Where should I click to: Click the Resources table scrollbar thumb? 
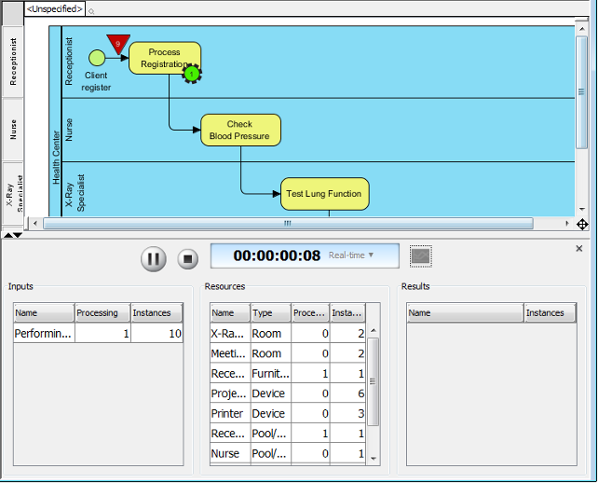coord(373,381)
